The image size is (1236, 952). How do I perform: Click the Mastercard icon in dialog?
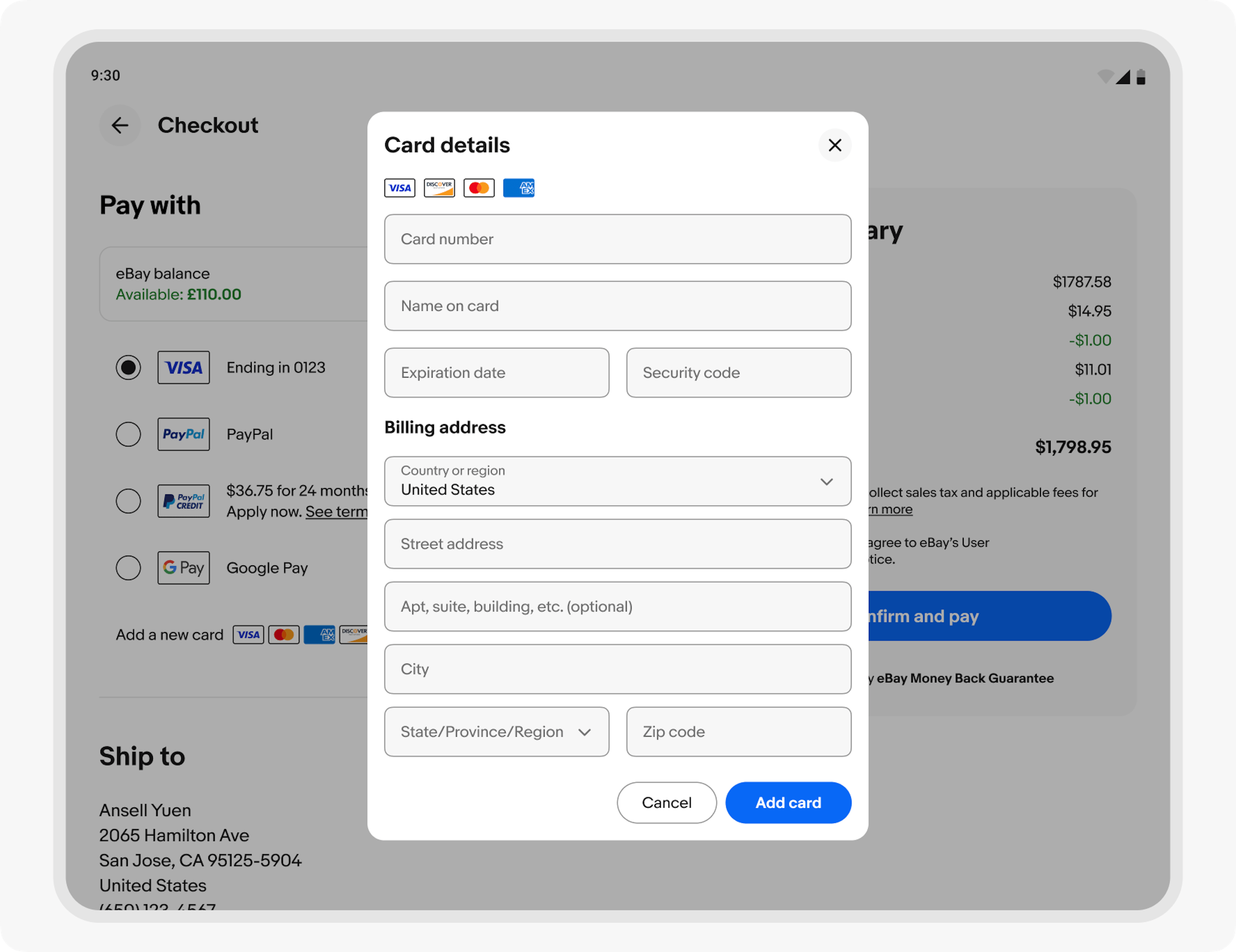[479, 188]
